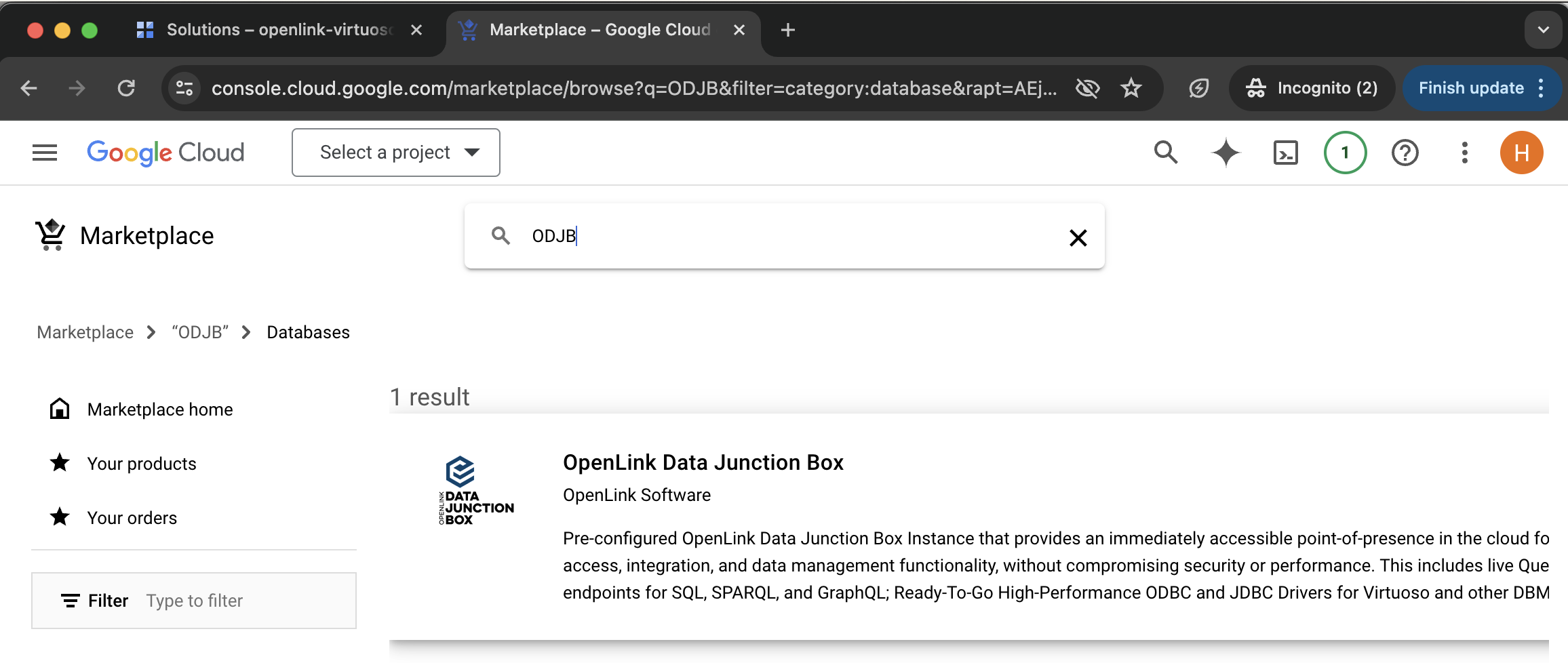Viewport: 1568px width, 663px height.
Task: Open the OpenLink Data Junction Box result
Action: click(x=703, y=462)
